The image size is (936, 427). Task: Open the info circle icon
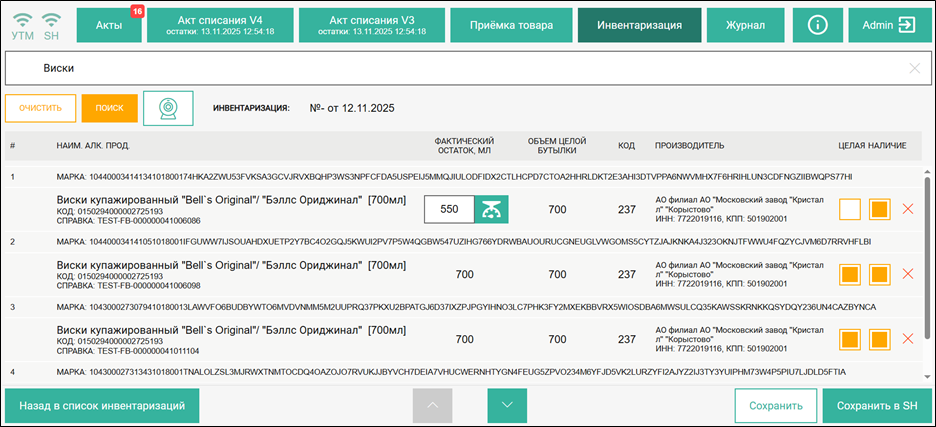817,25
